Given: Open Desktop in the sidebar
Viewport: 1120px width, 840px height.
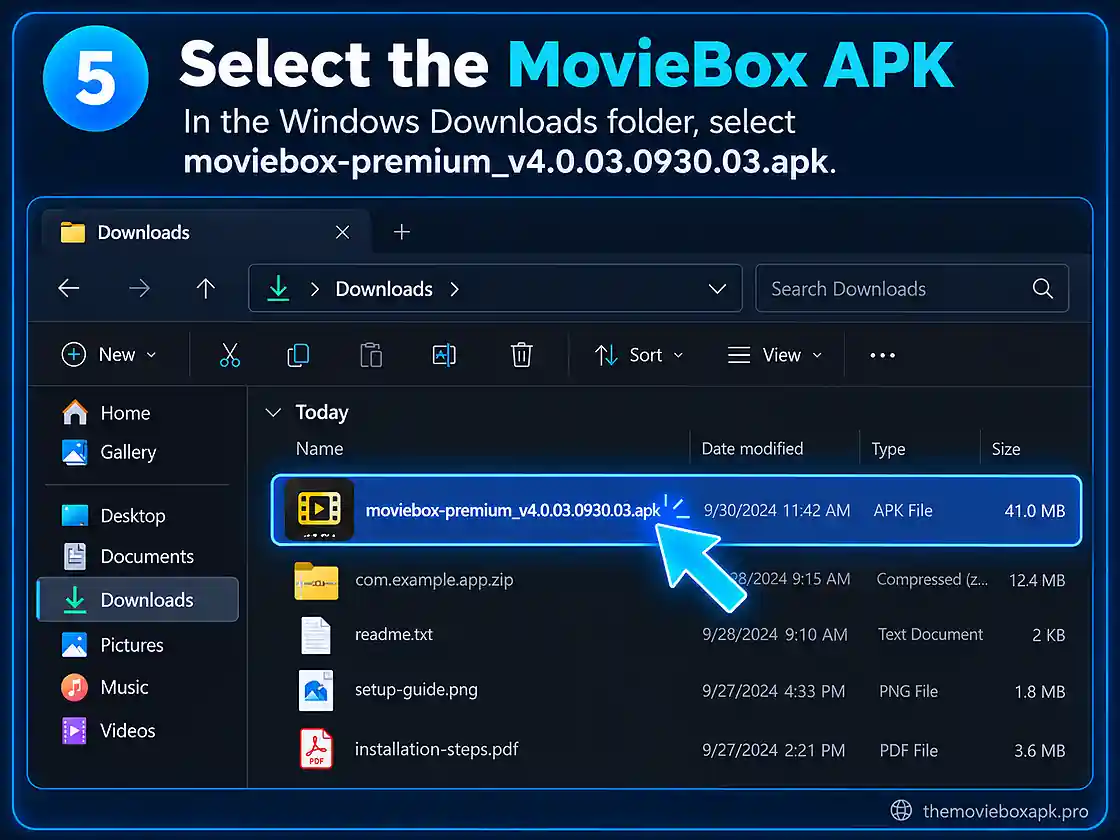Looking at the screenshot, I should [x=114, y=516].
